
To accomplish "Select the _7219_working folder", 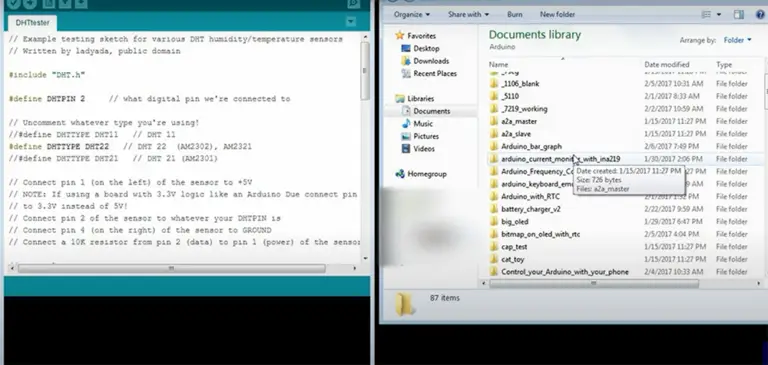I will coord(524,109).
